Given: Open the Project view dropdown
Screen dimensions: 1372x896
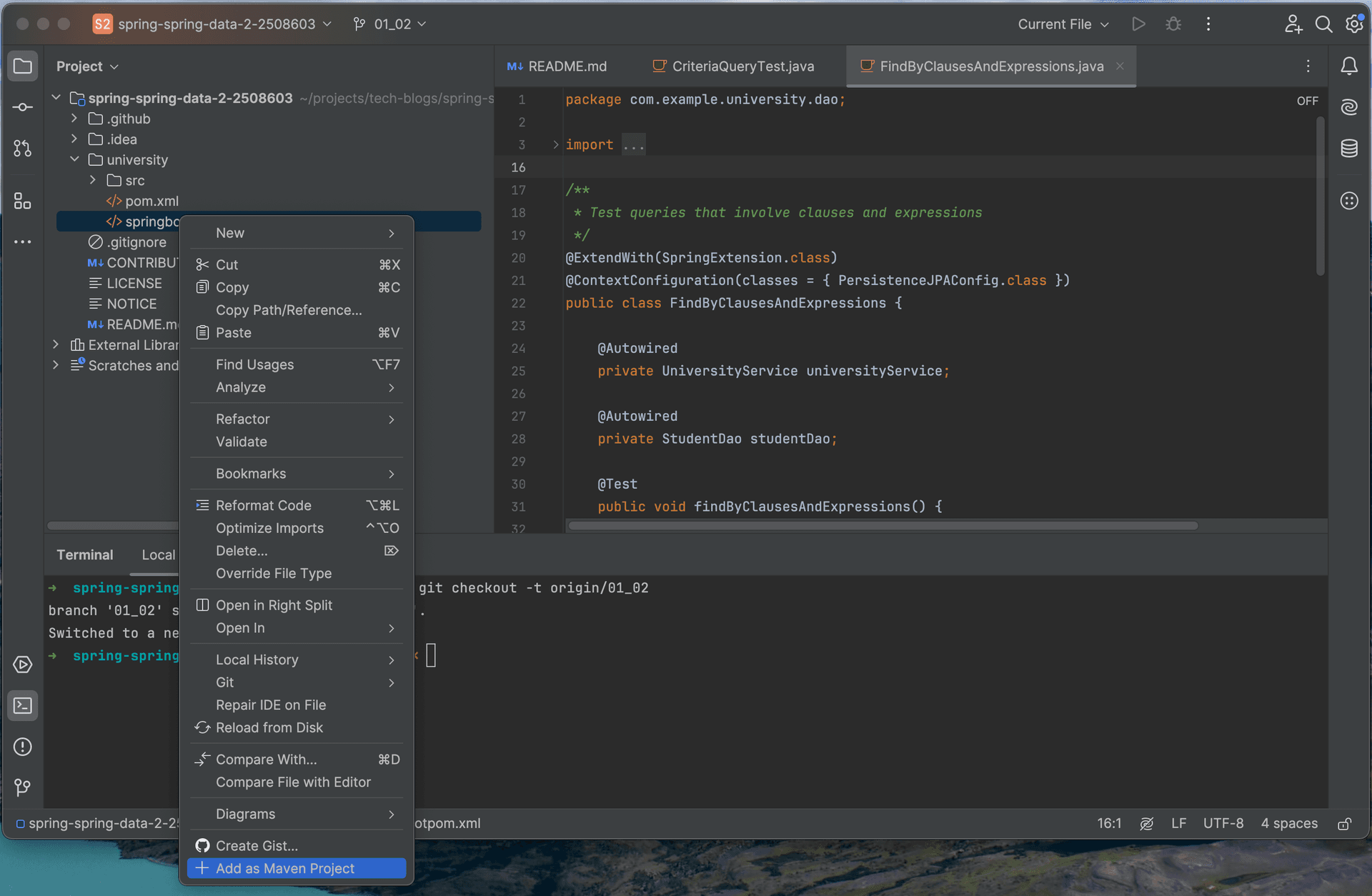Looking at the screenshot, I should tap(87, 66).
